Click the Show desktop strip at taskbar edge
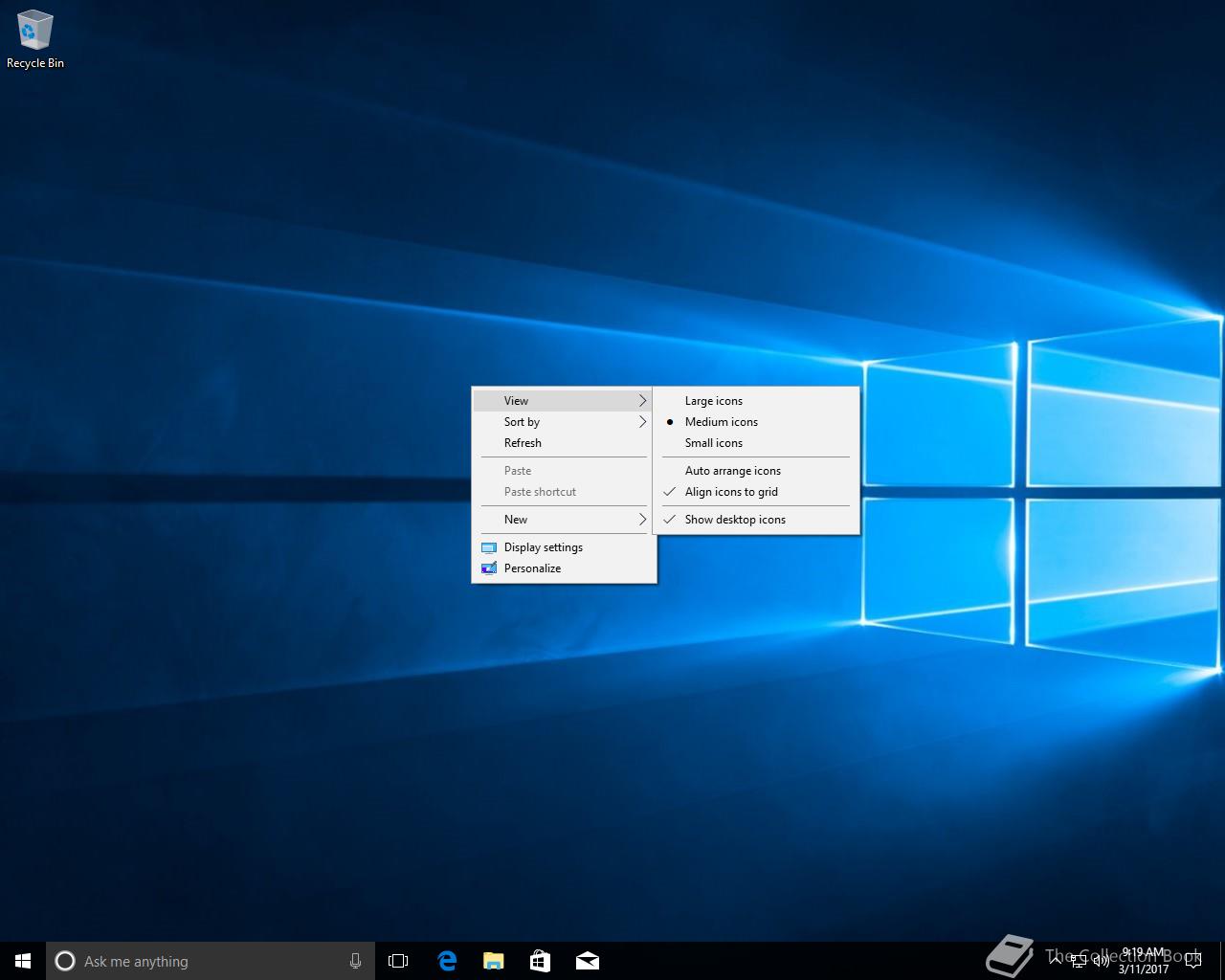Image resolution: width=1225 pixels, height=980 pixels. pyautogui.click(x=1222, y=961)
